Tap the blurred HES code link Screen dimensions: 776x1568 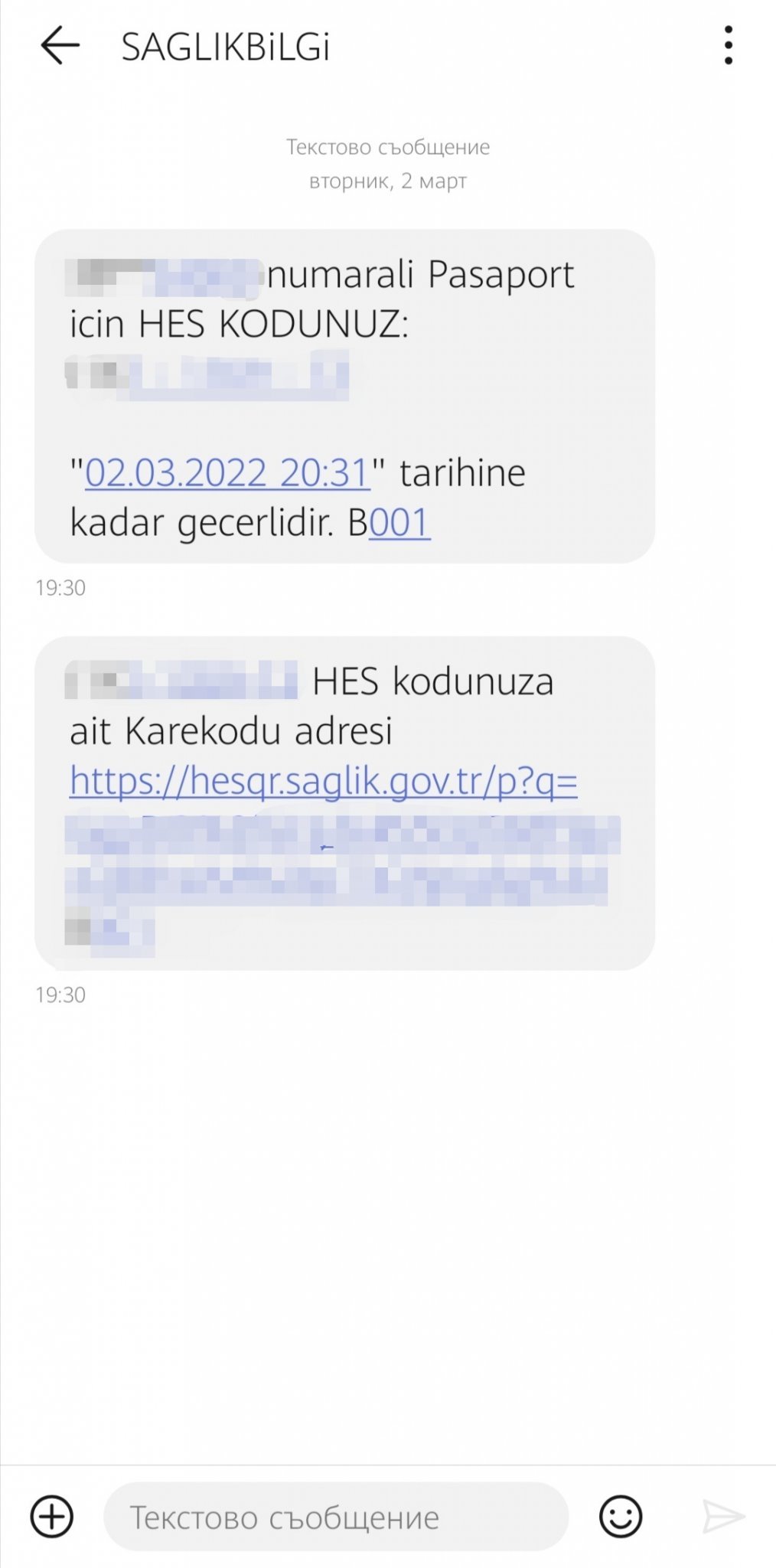pyautogui.click(x=207, y=375)
